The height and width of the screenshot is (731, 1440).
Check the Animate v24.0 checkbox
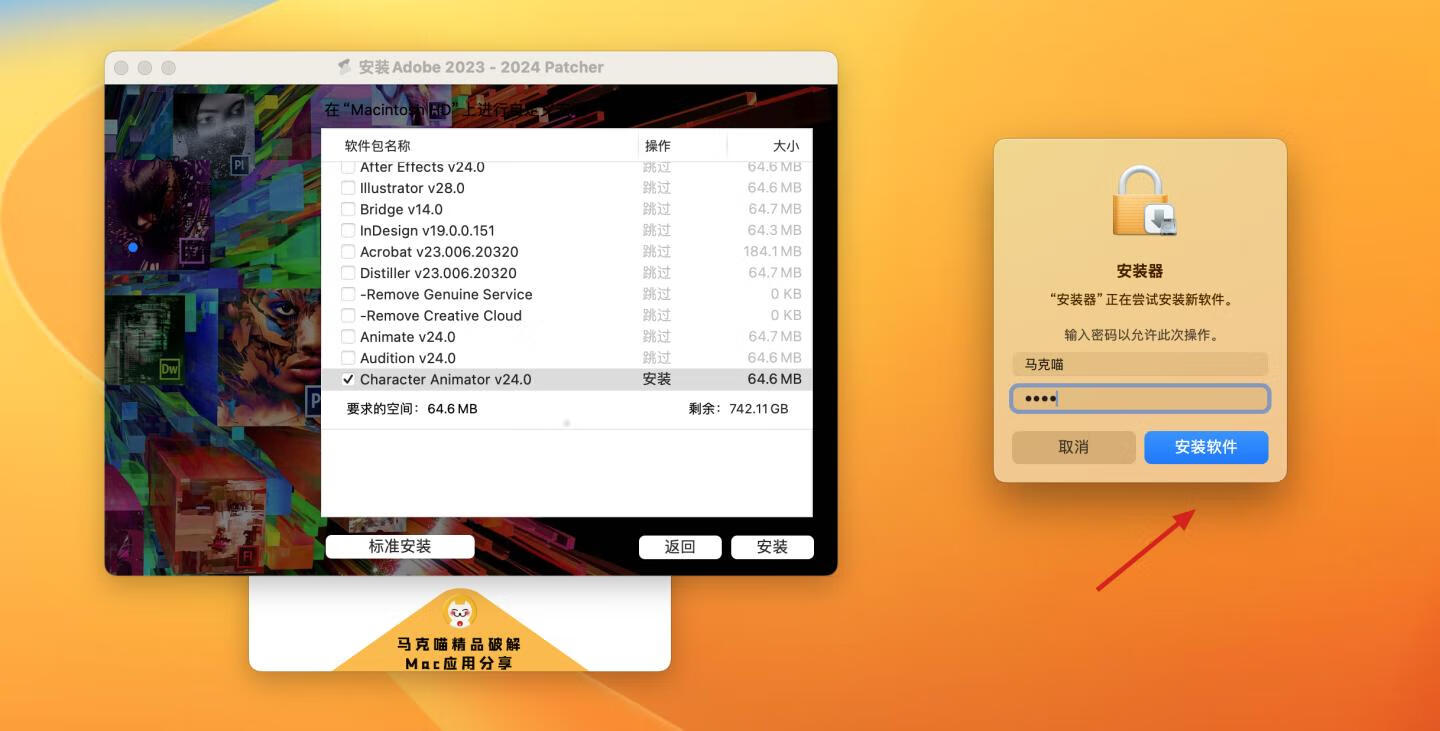348,337
